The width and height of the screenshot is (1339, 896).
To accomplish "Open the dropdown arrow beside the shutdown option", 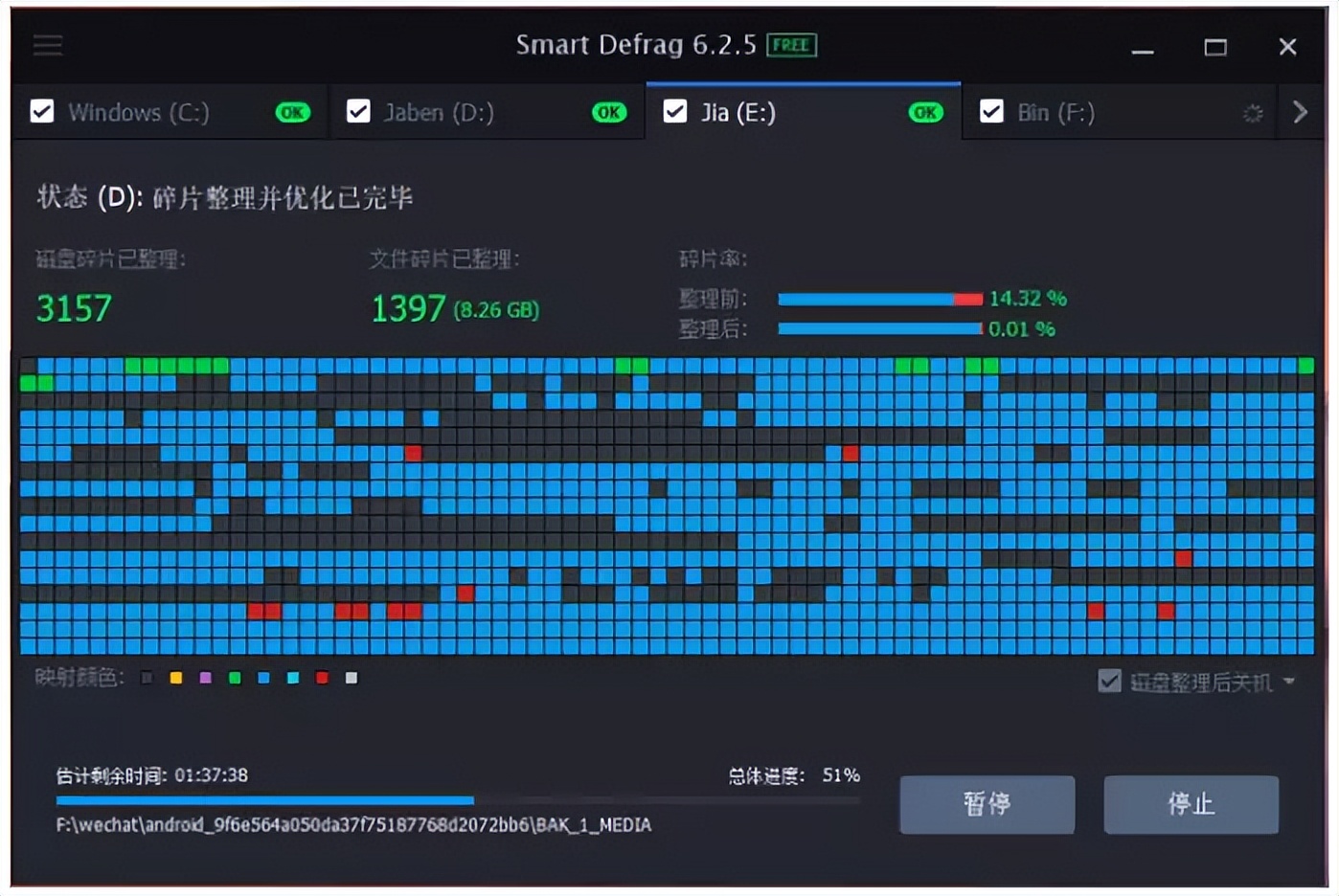I will tap(1289, 682).
